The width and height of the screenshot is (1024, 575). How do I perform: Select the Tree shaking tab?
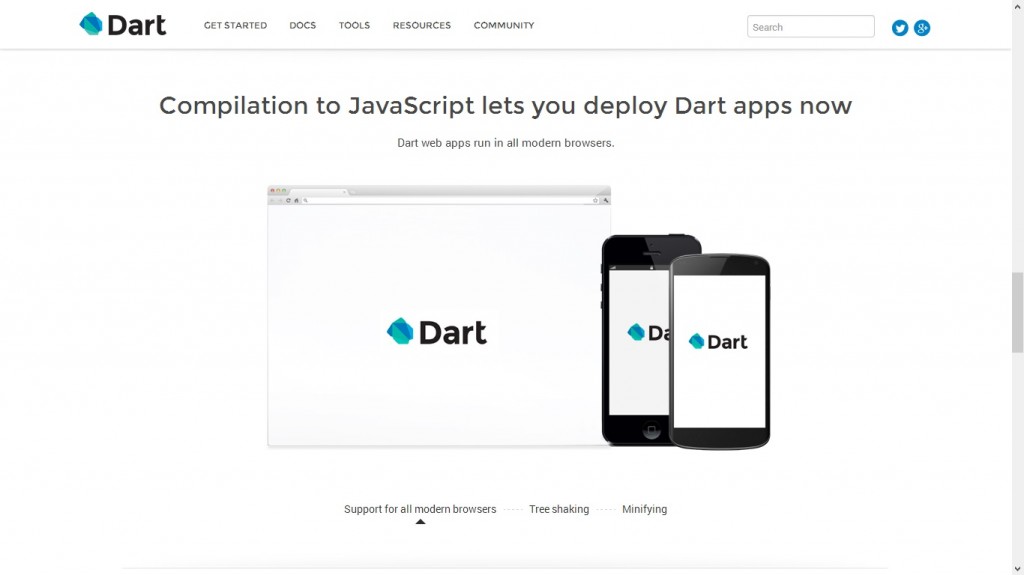tap(559, 509)
